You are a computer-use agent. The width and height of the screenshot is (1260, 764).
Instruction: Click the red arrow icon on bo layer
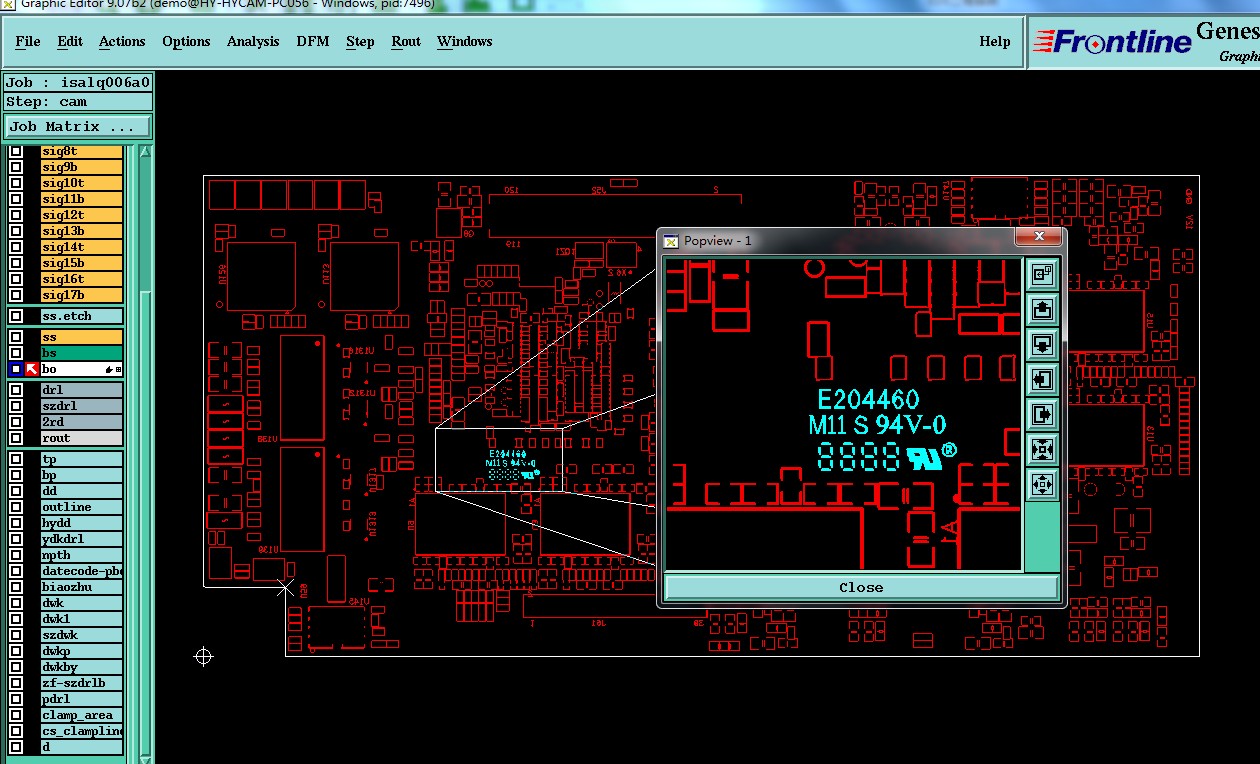point(31,370)
